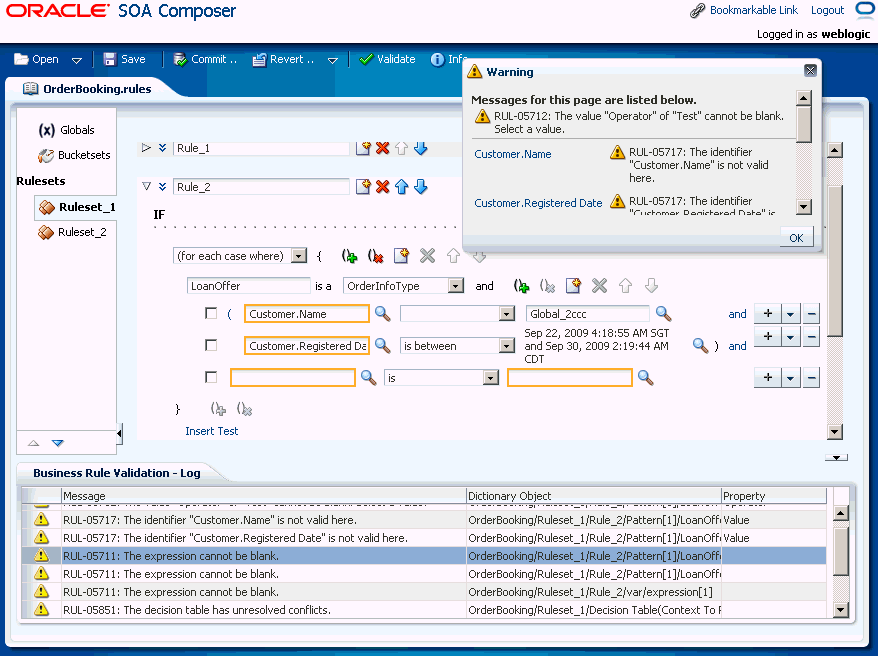The image size is (878, 656).
Task: Open the Bookmarkable Link
Action: point(754,10)
